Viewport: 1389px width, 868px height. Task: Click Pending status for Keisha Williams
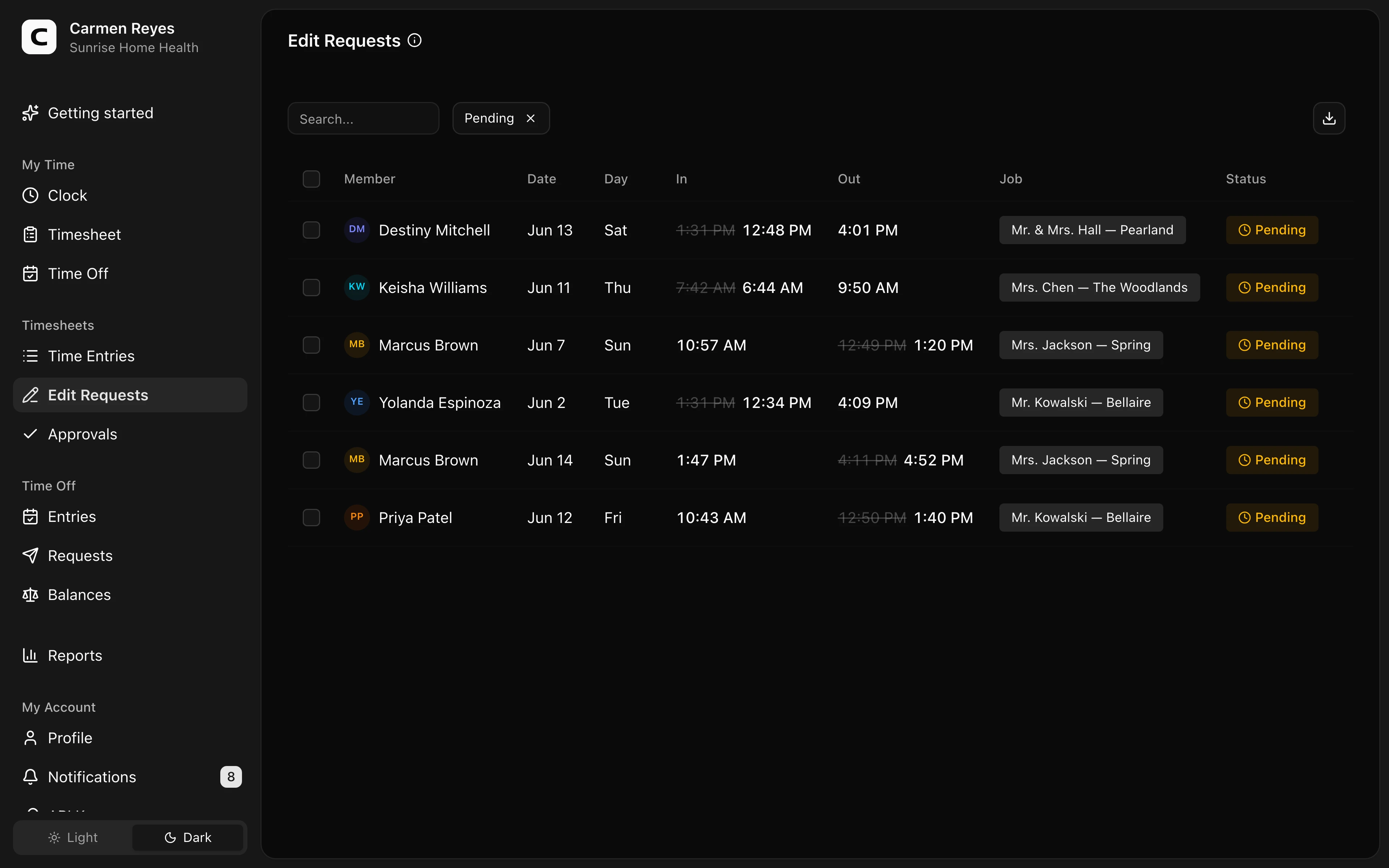(1272, 288)
